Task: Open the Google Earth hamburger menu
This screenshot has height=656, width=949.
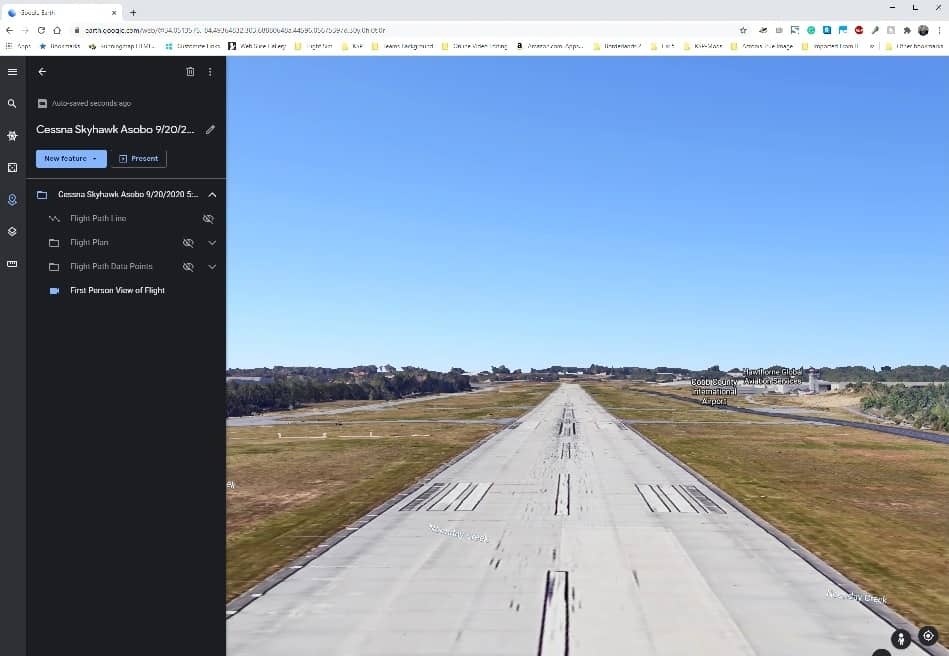Action: pos(12,72)
